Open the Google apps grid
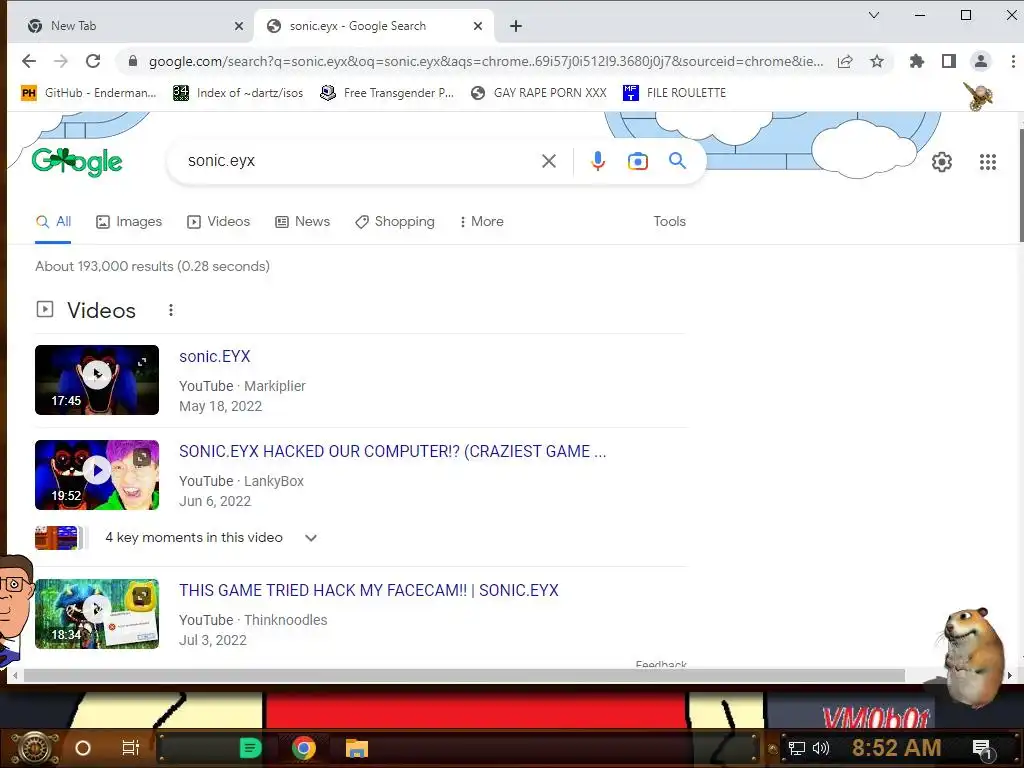Image resolution: width=1024 pixels, height=768 pixels. click(x=988, y=162)
